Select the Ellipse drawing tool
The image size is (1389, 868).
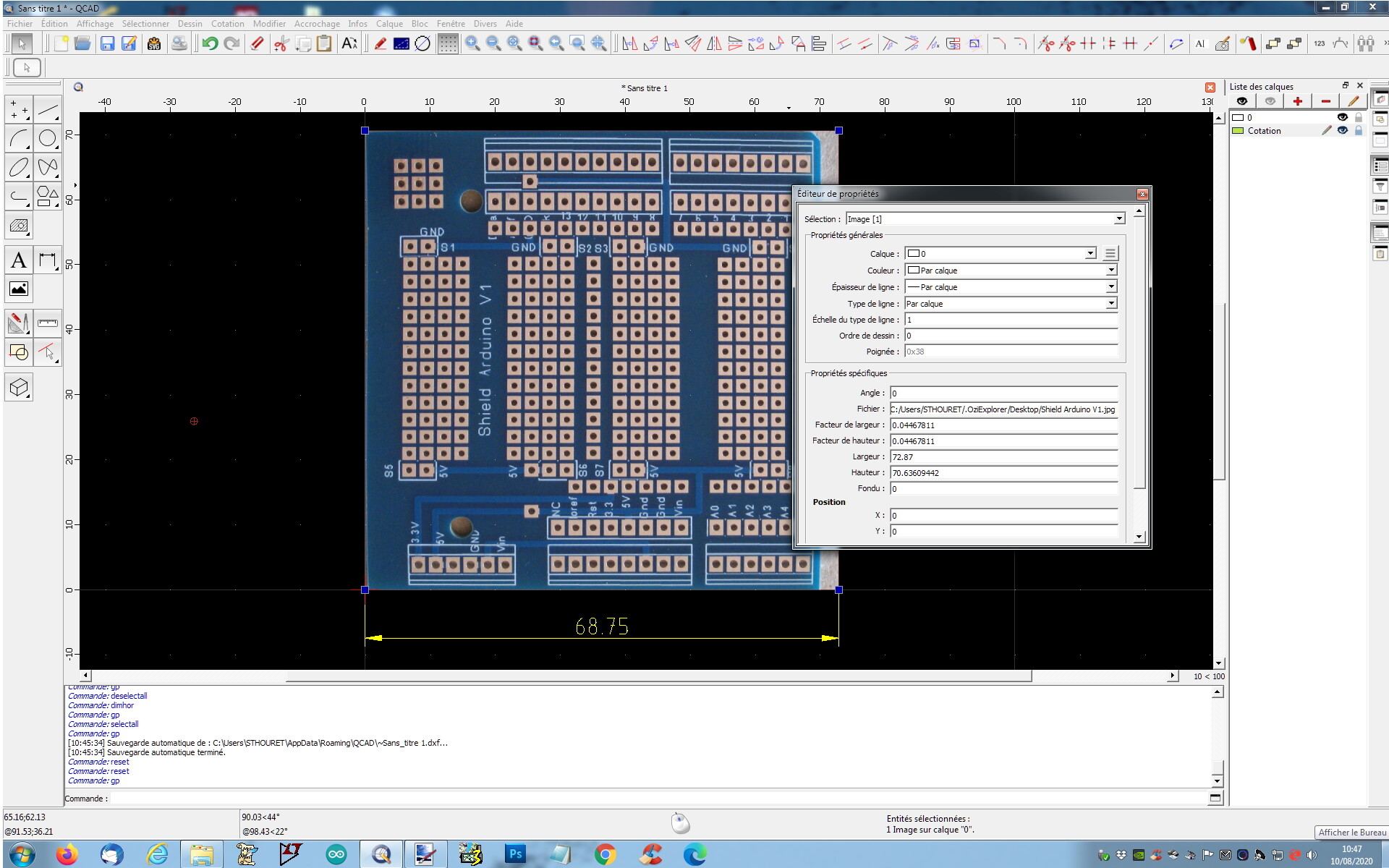pos(19,167)
